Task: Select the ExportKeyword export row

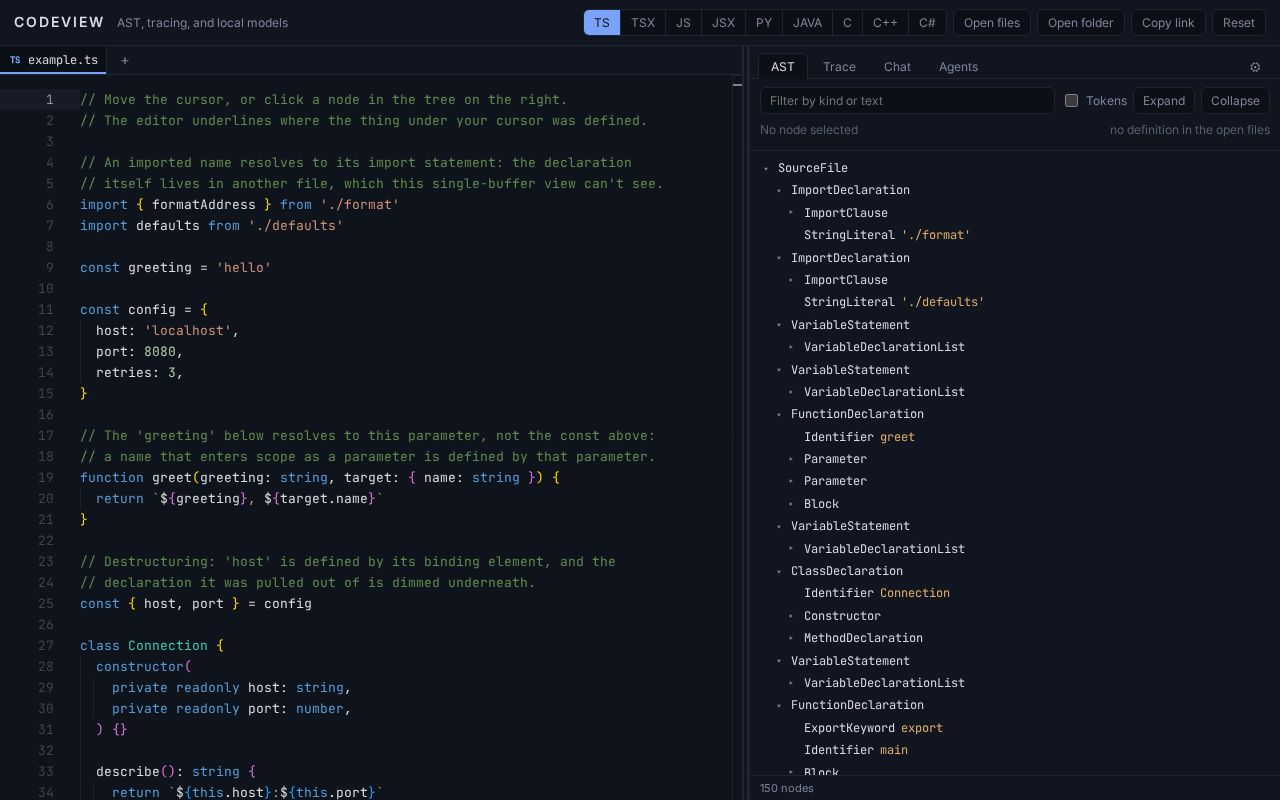Action: [1014, 728]
